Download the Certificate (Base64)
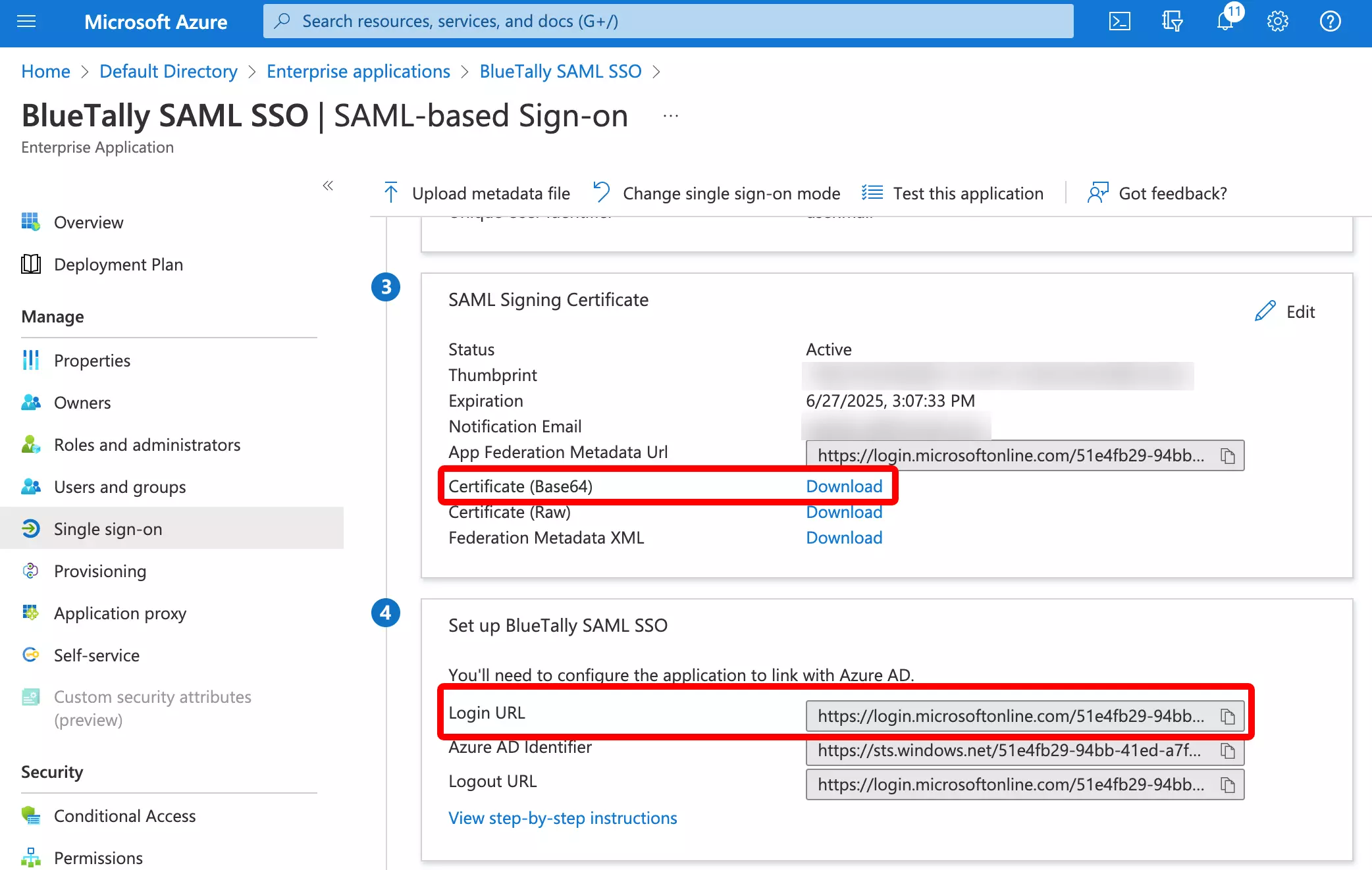1372x870 pixels. coord(844,486)
